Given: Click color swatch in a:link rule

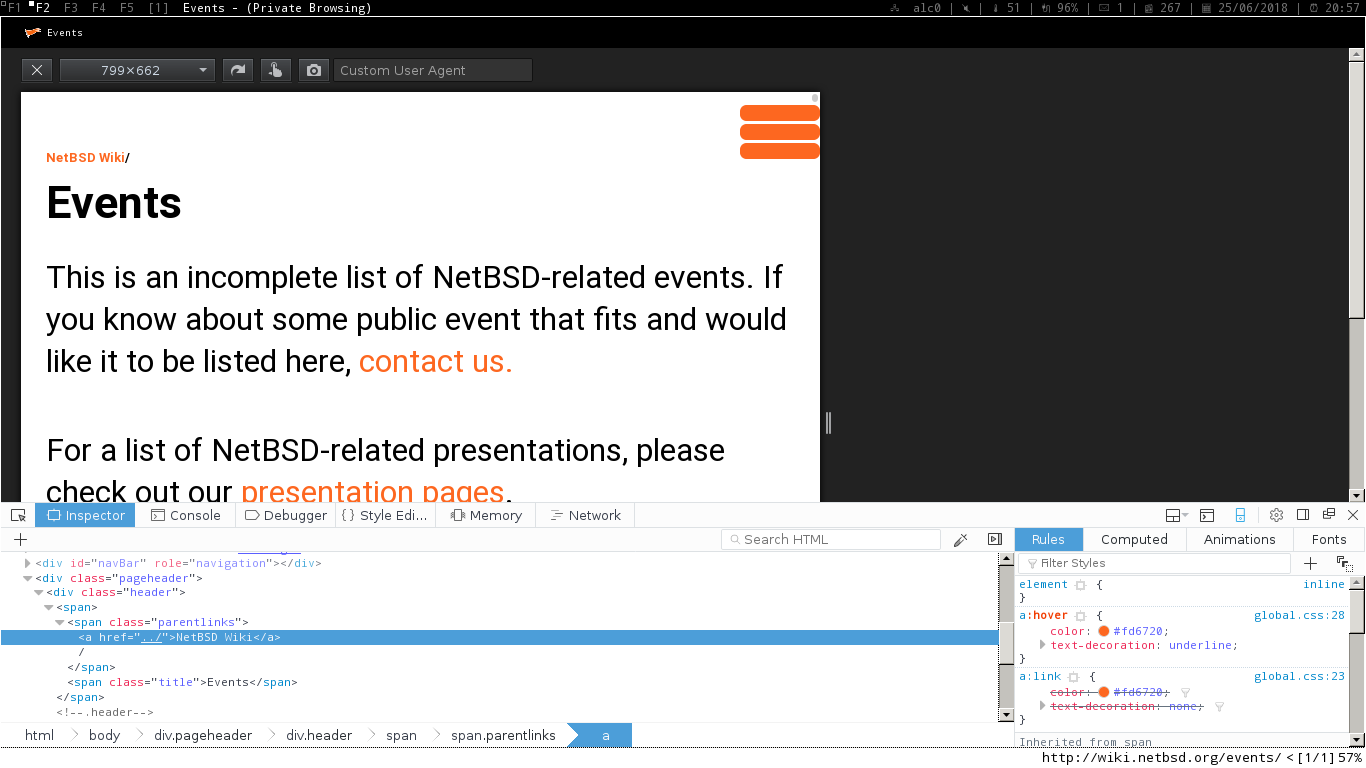Looking at the screenshot, I should coord(1104,692).
